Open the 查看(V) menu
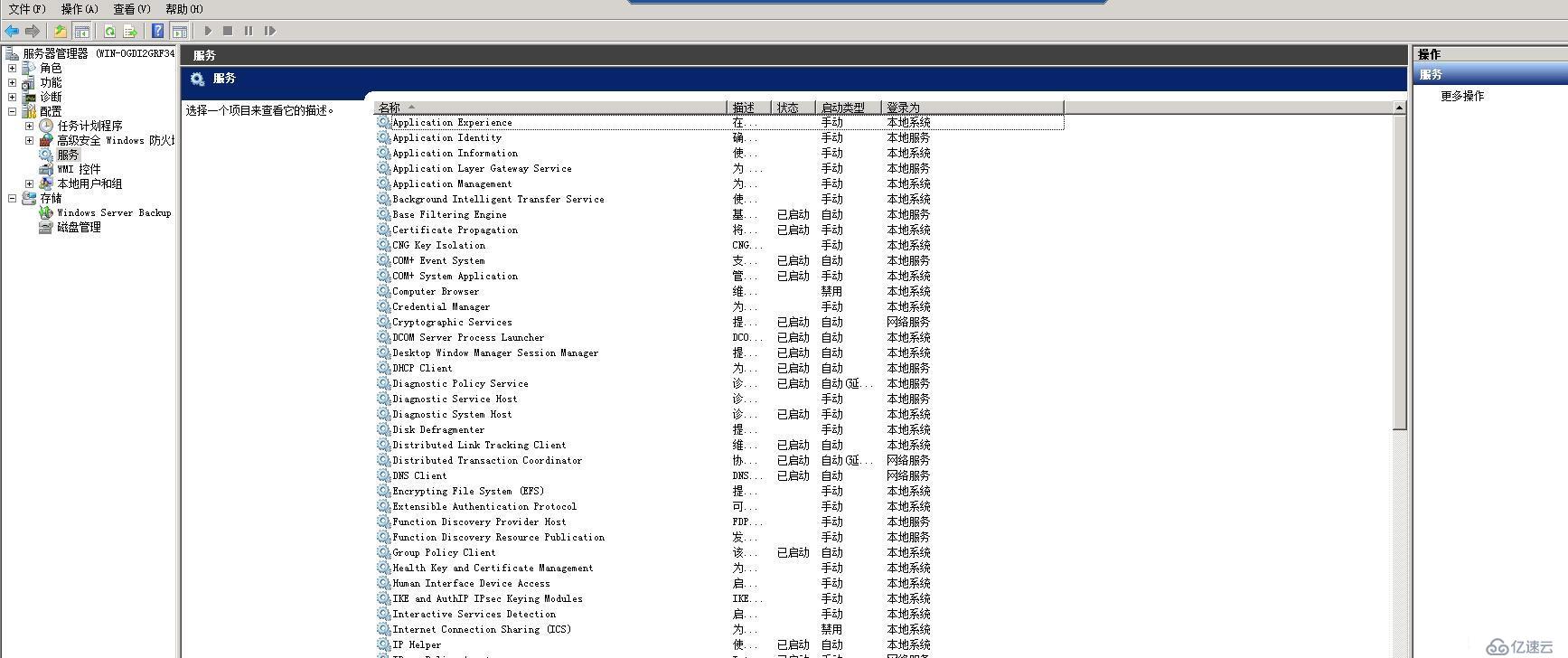The height and width of the screenshot is (658, 1568). tap(132, 9)
